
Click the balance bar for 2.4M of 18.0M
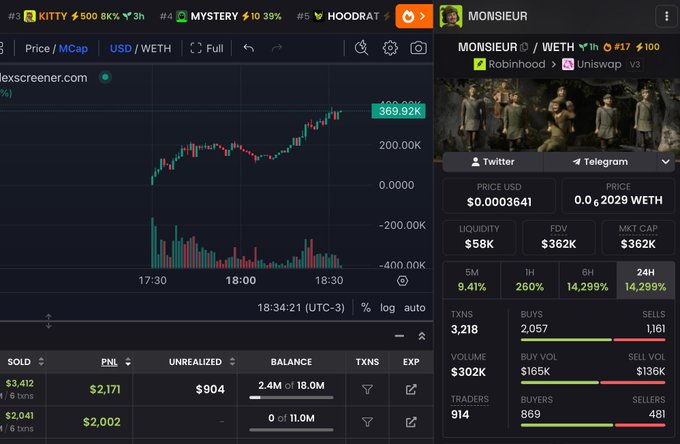(x=291, y=397)
